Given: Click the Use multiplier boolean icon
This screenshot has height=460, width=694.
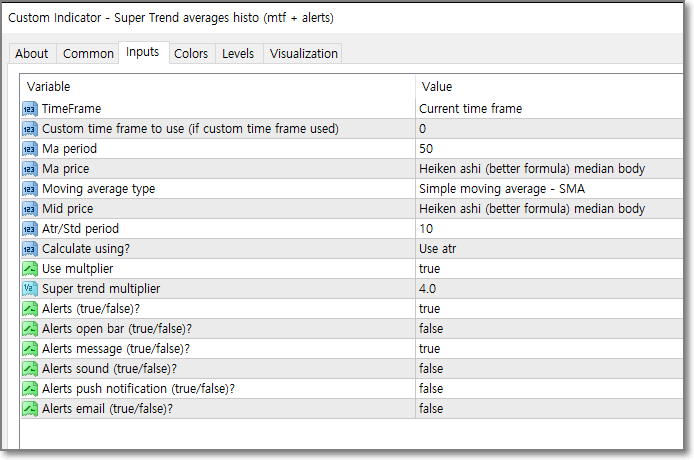Looking at the screenshot, I should [29, 268].
